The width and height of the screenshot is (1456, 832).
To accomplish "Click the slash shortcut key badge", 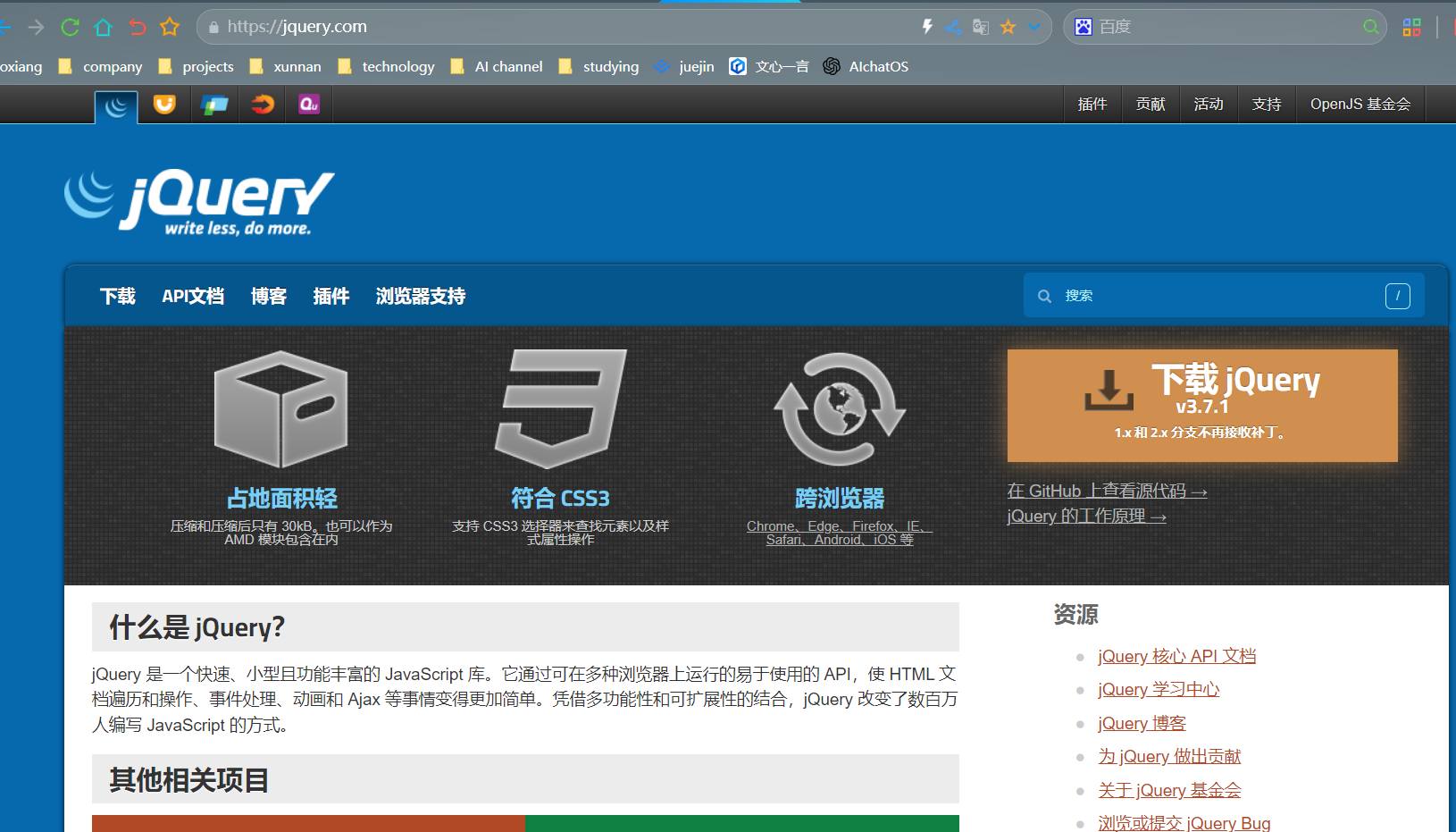I will (x=1398, y=296).
